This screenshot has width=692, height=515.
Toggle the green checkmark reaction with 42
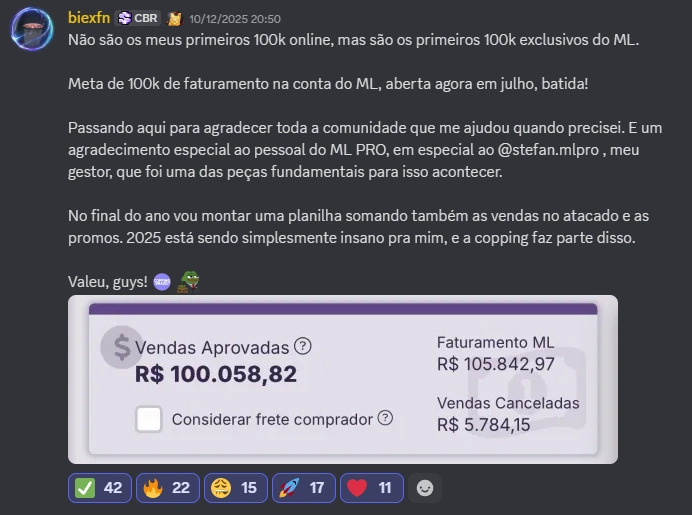[x=100, y=488]
